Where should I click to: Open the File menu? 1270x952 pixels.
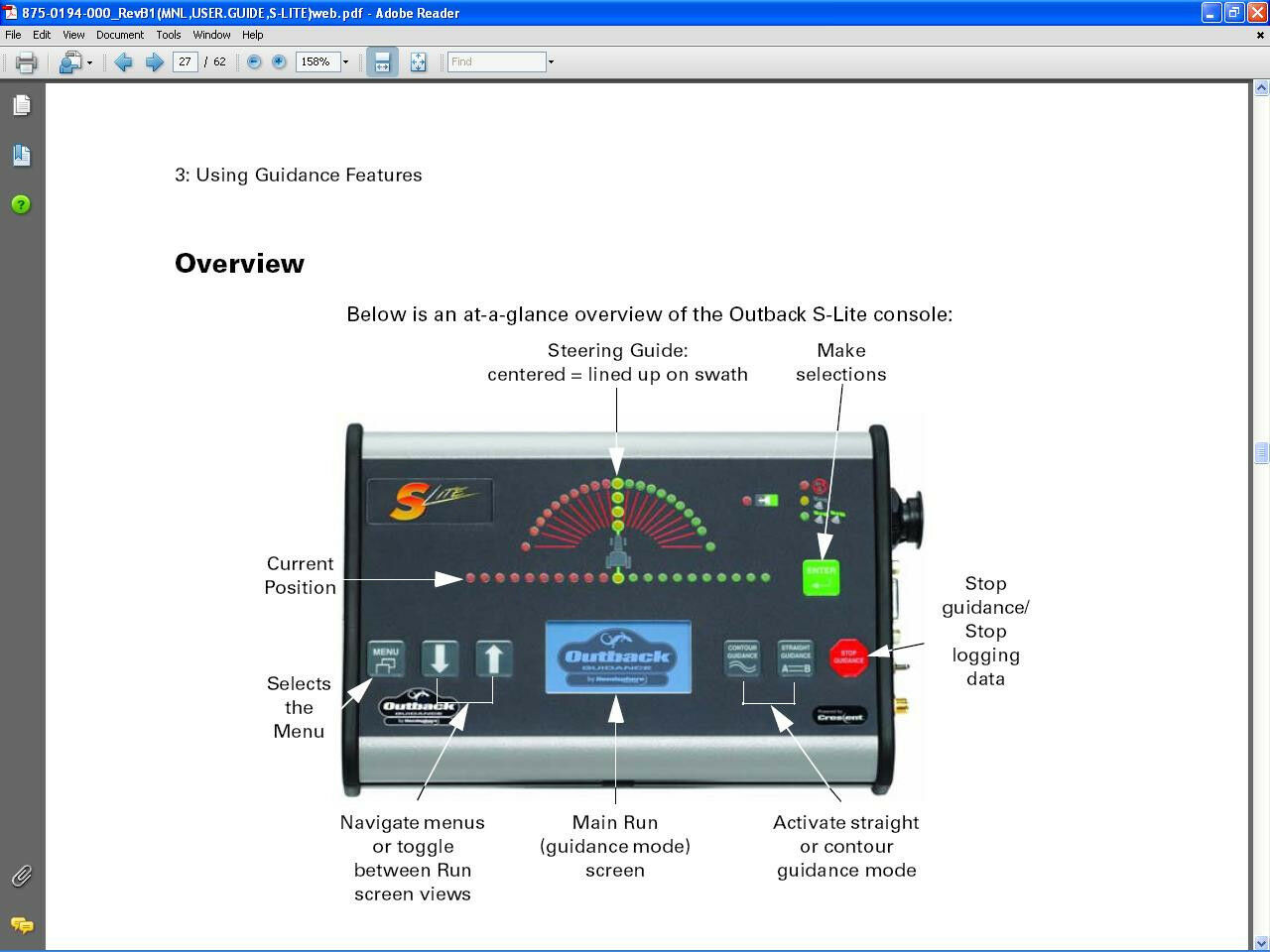click(13, 35)
